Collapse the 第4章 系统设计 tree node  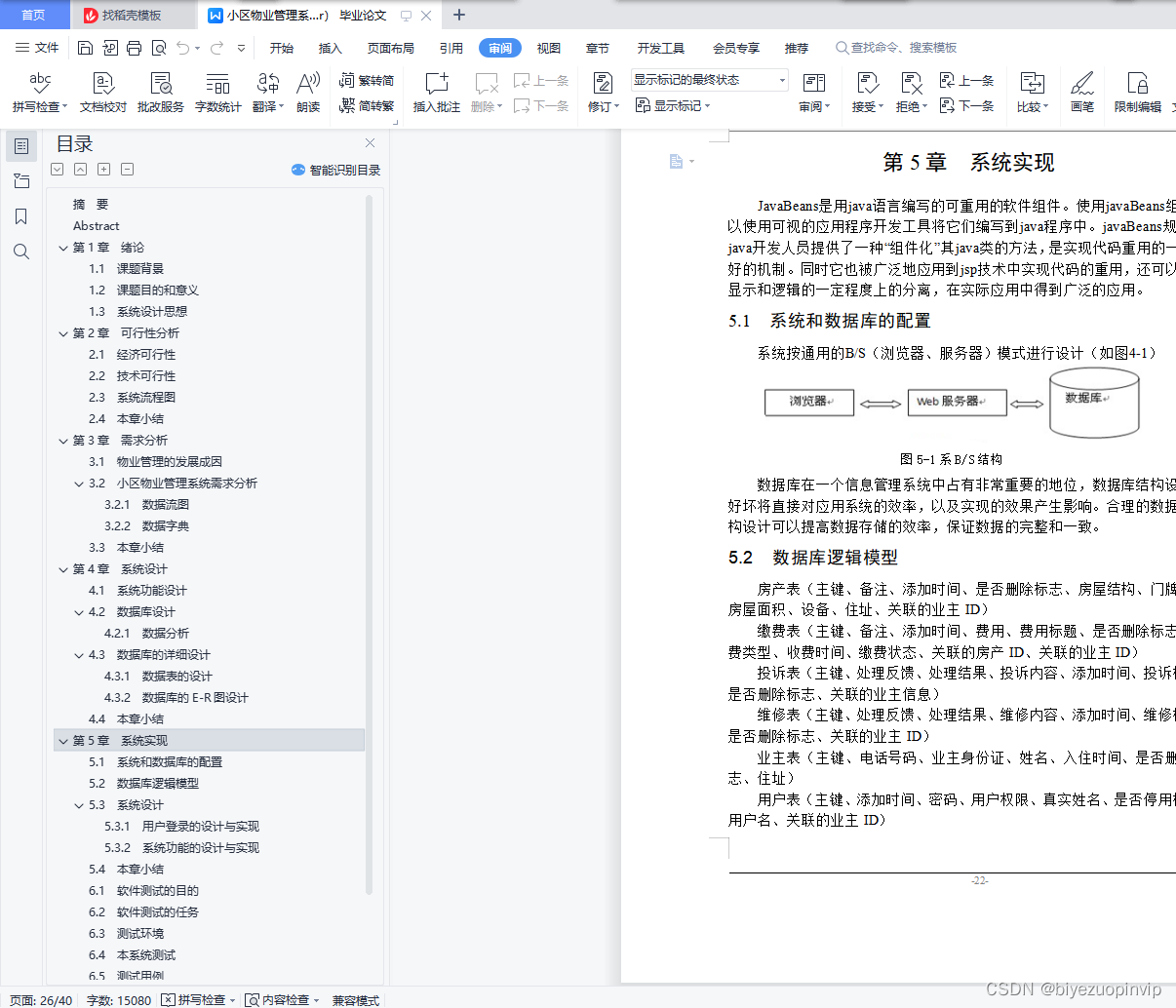point(63,569)
